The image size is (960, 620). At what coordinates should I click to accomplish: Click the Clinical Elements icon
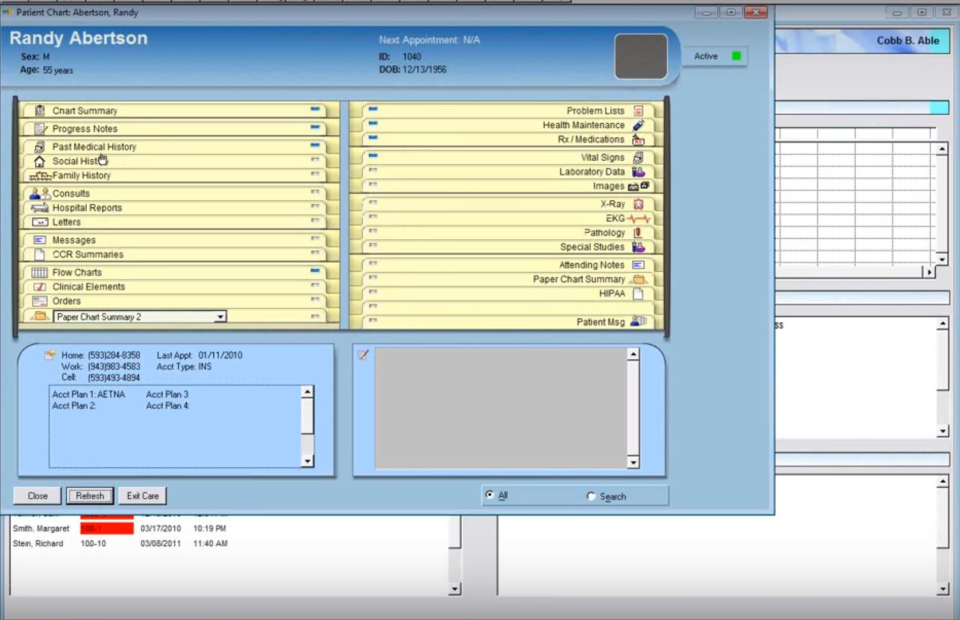[x=40, y=287]
